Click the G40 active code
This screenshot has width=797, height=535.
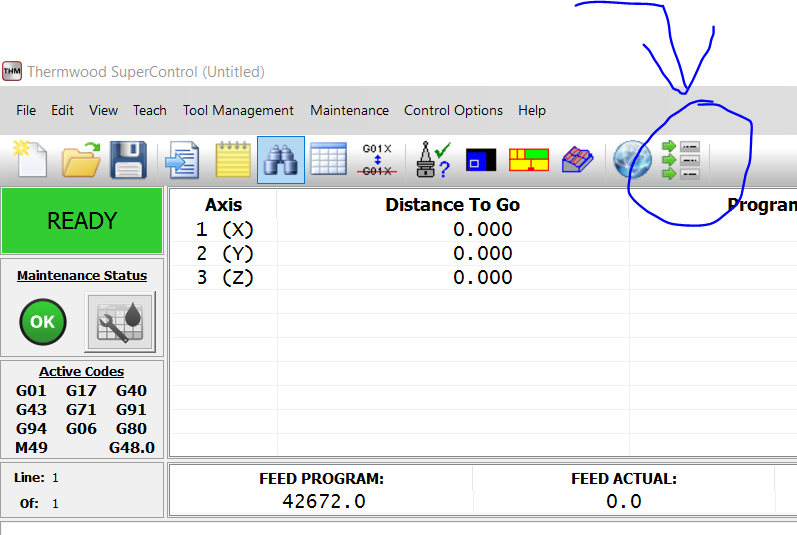pyautogui.click(x=131, y=391)
